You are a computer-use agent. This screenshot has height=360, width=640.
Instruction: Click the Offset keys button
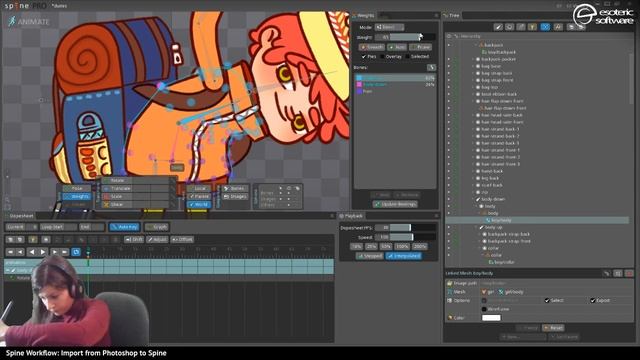pos(182,240)
